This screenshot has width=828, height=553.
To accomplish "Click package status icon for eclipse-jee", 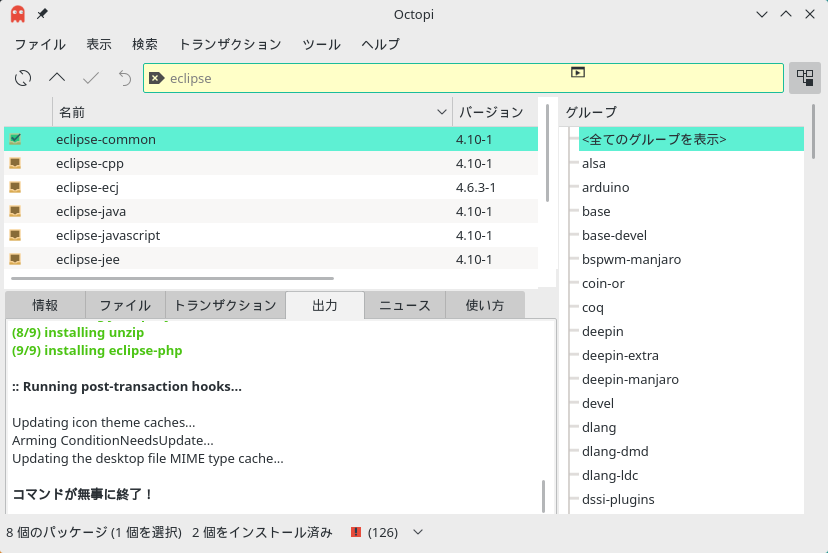I will point(15,259).
